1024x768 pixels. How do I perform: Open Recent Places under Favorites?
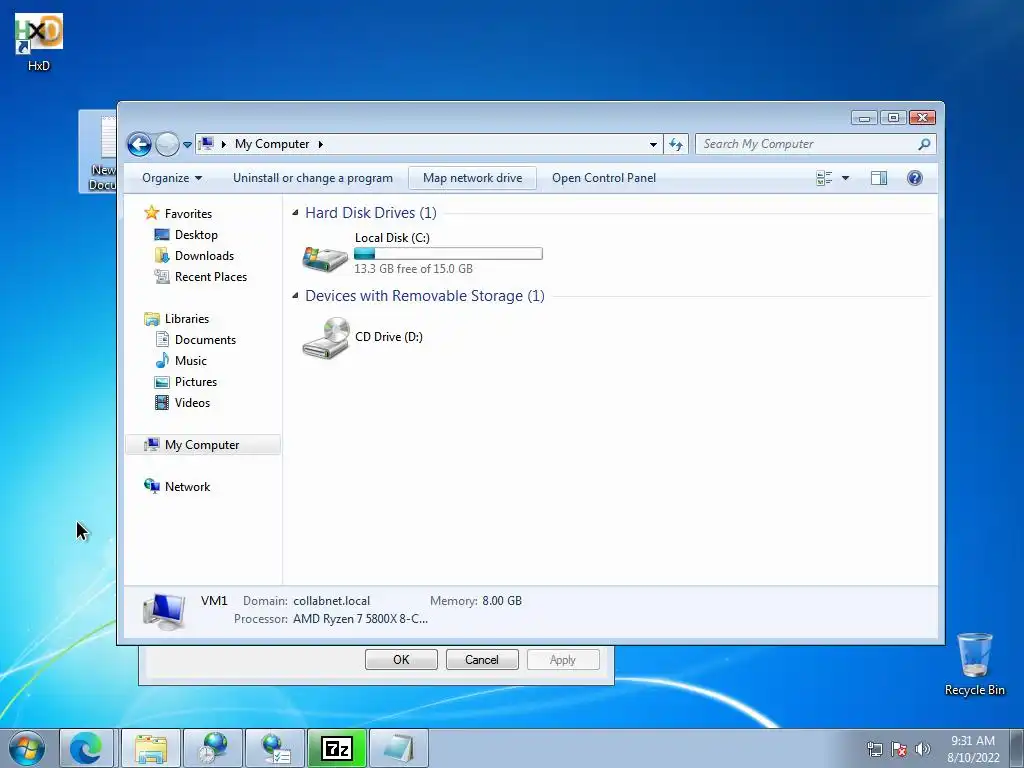(210, 276)
